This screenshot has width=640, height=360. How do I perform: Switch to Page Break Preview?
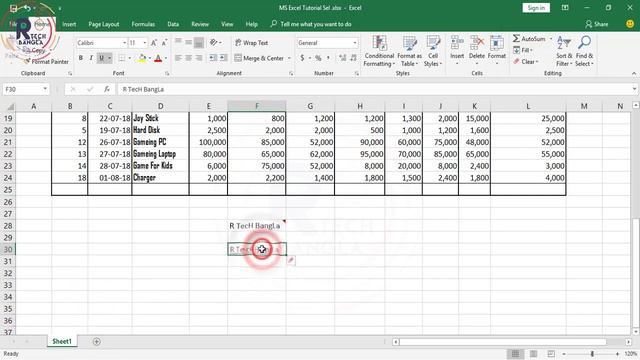pyautogui.click(x=551, y=353)
